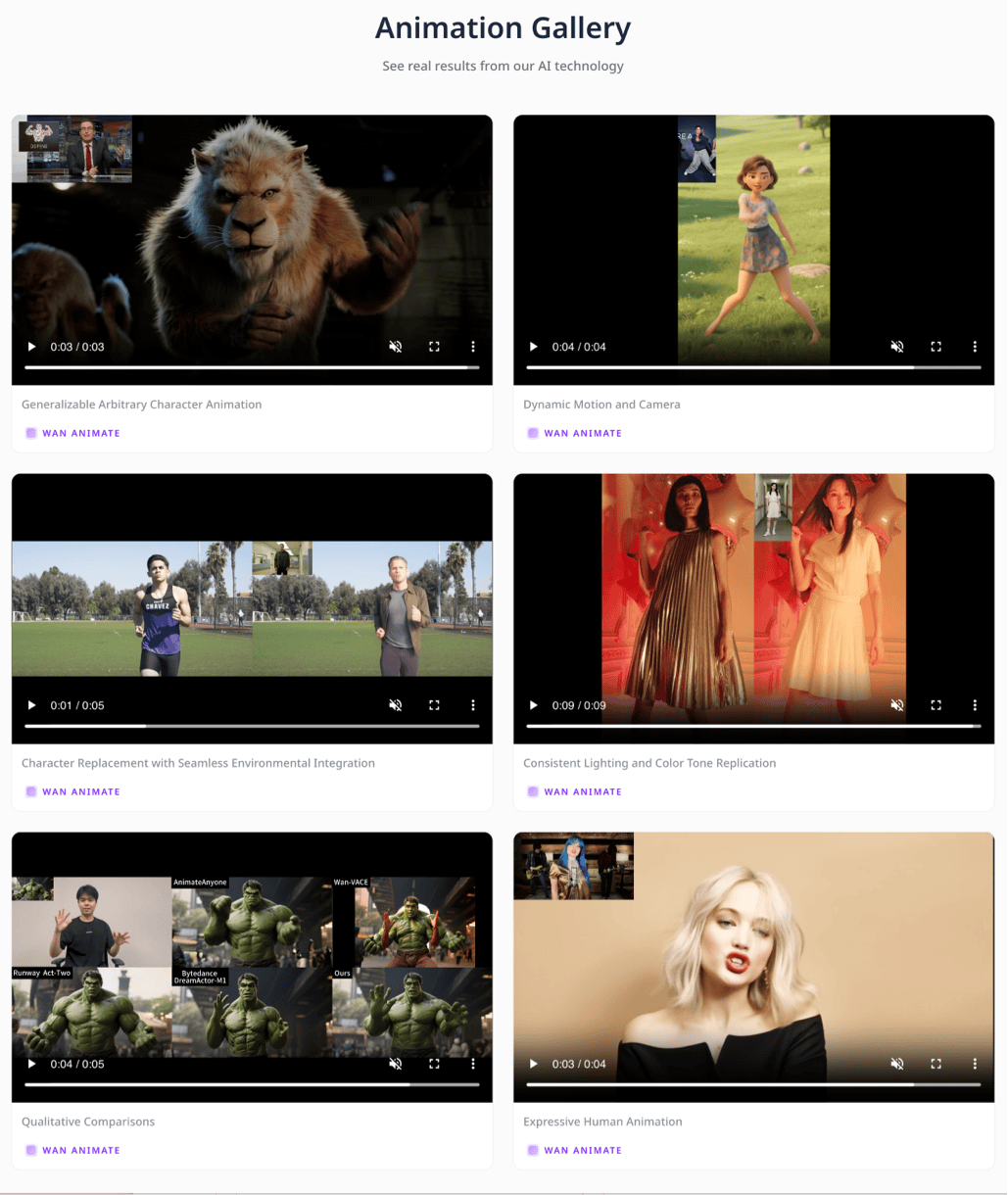
Task: Enter fullscreen on the "Consistent Lighting" video
Action: pos(936,705)
